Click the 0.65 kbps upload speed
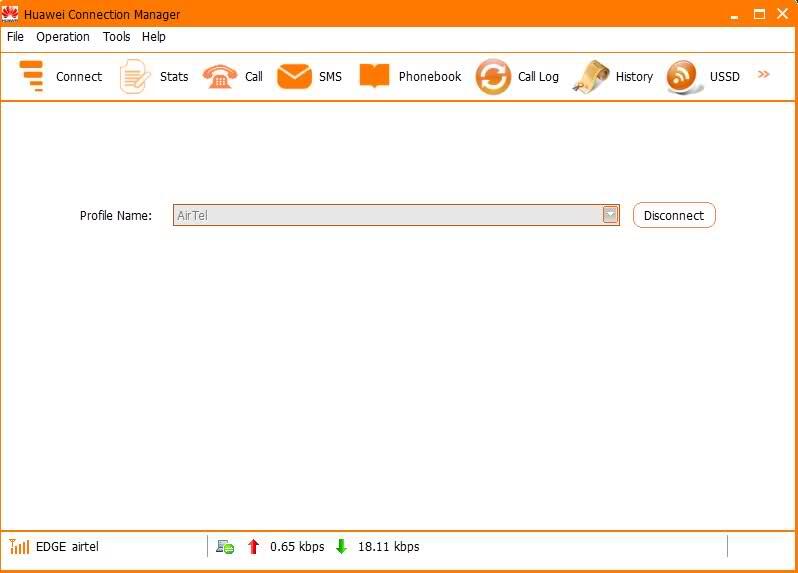798x573 pixels. pyautogui.click(x=297, y=547)
